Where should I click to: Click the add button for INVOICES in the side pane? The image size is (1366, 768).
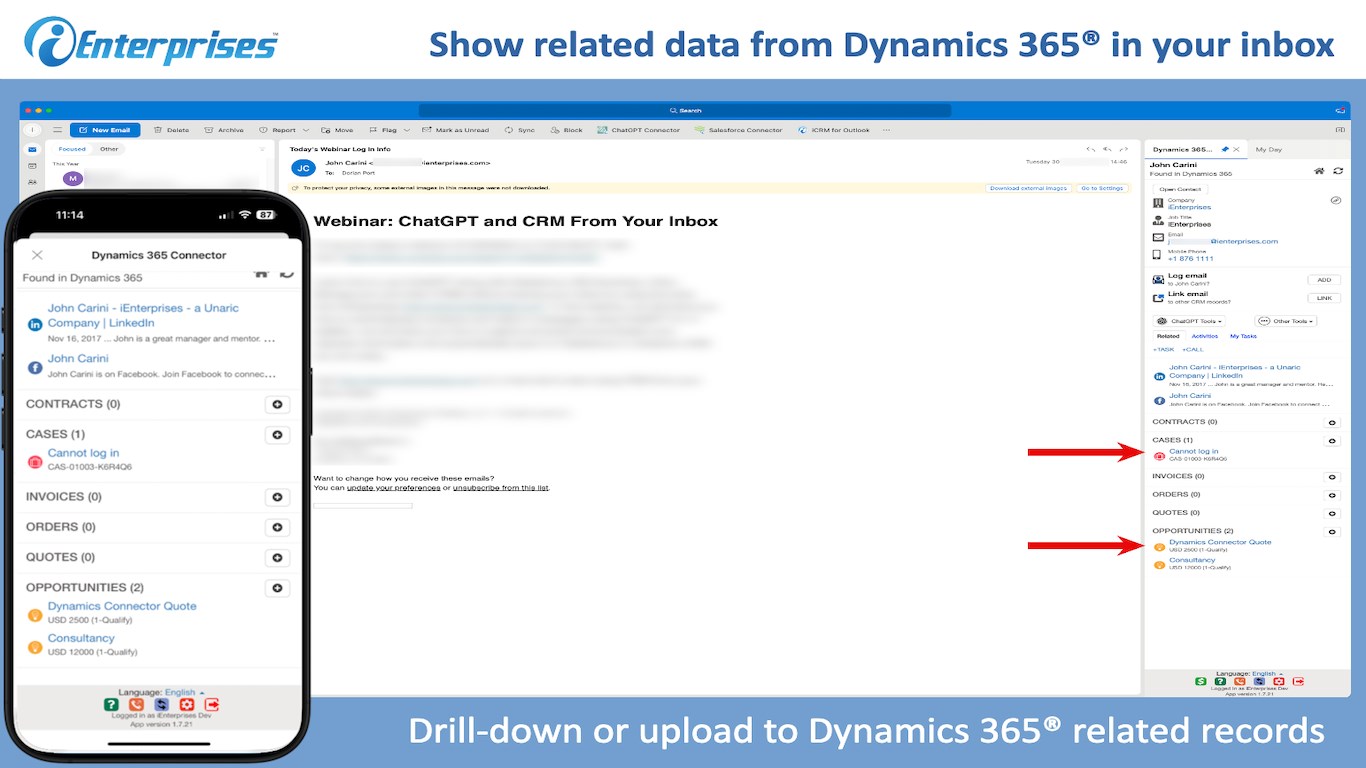pos(1331,477)
